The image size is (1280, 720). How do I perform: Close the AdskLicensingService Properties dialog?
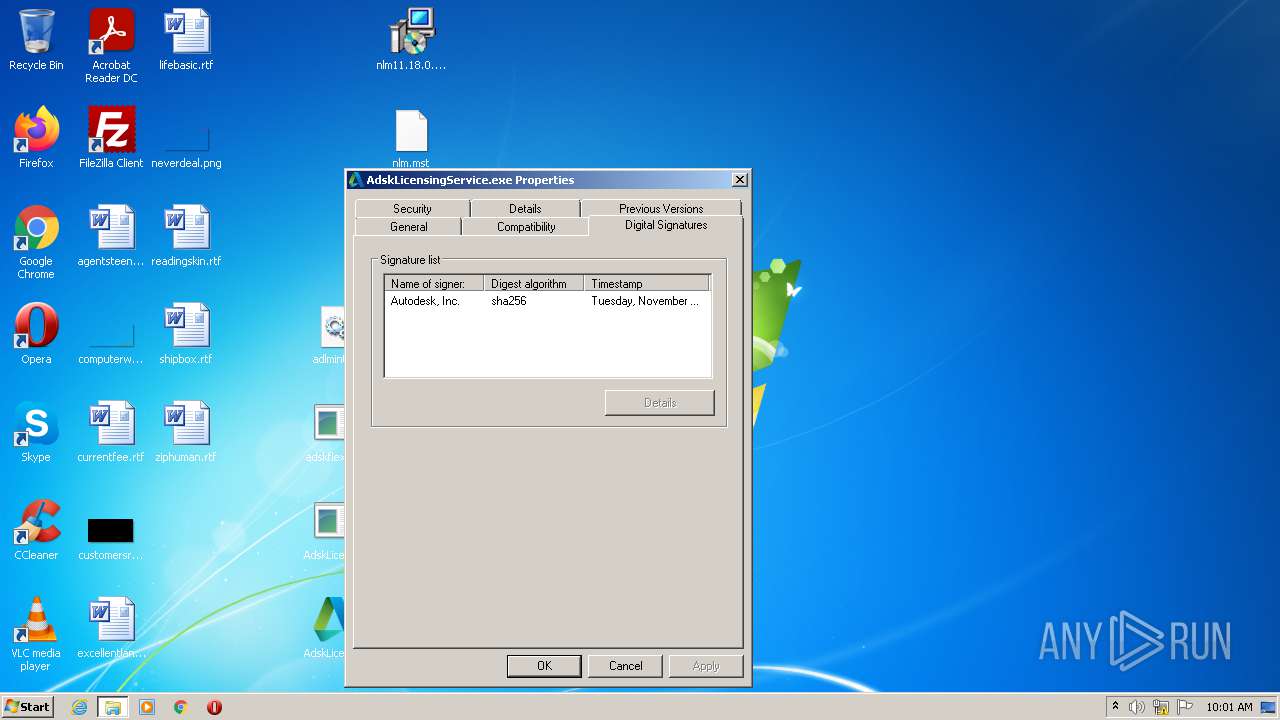[x=740, y=180]
